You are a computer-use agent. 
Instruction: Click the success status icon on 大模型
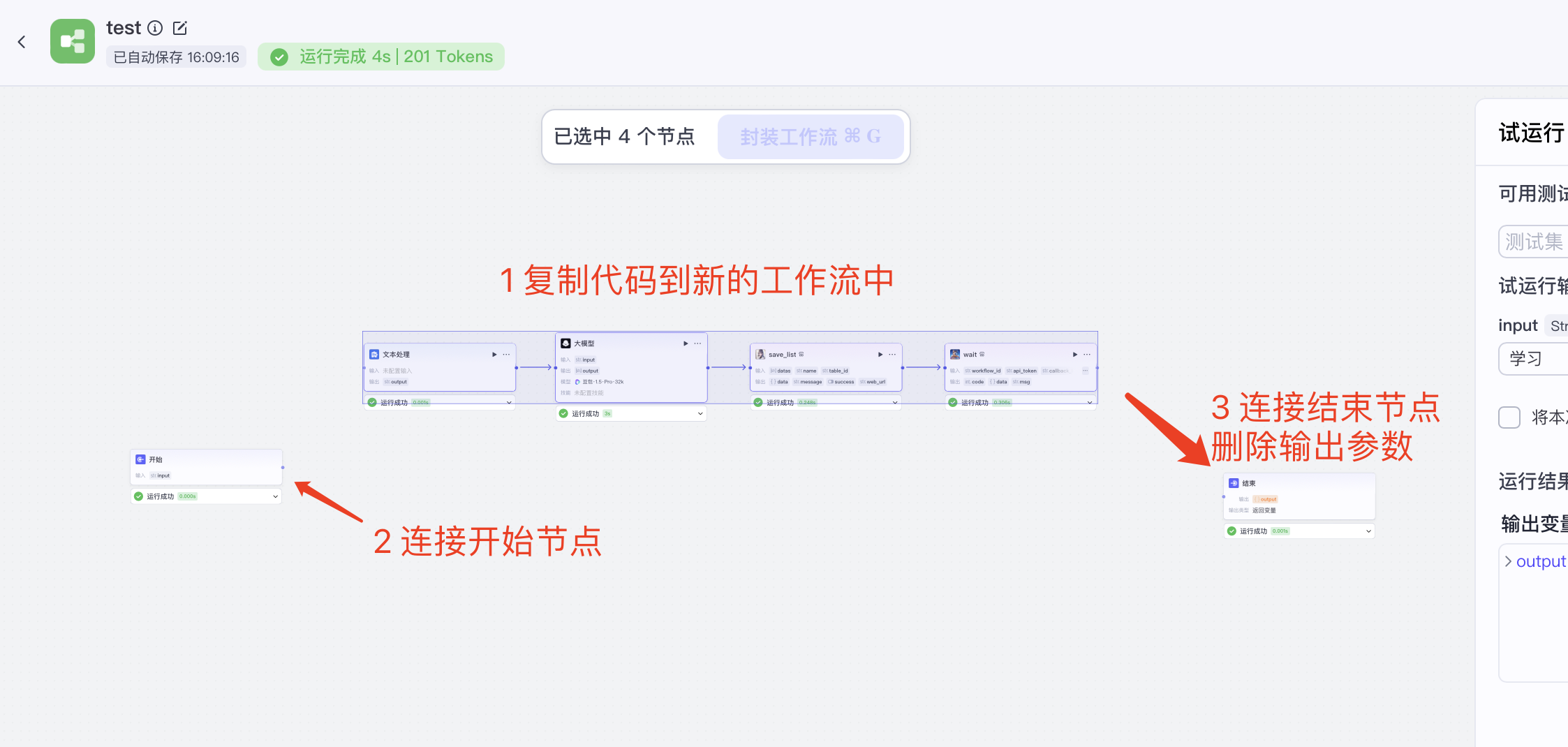click(563, 414)
